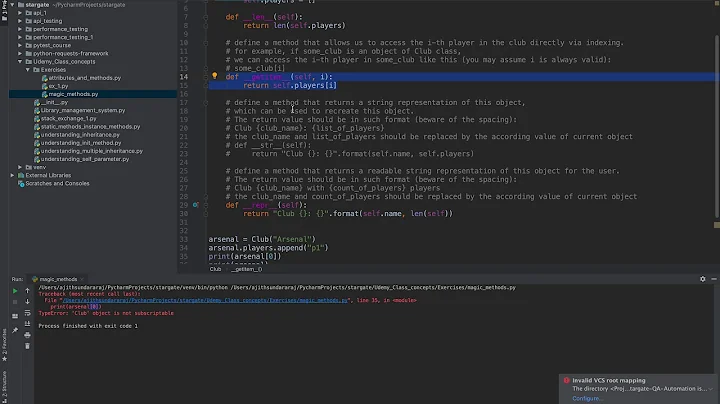
Task: Fold the comment block starting at line 17
Action: 205,102
